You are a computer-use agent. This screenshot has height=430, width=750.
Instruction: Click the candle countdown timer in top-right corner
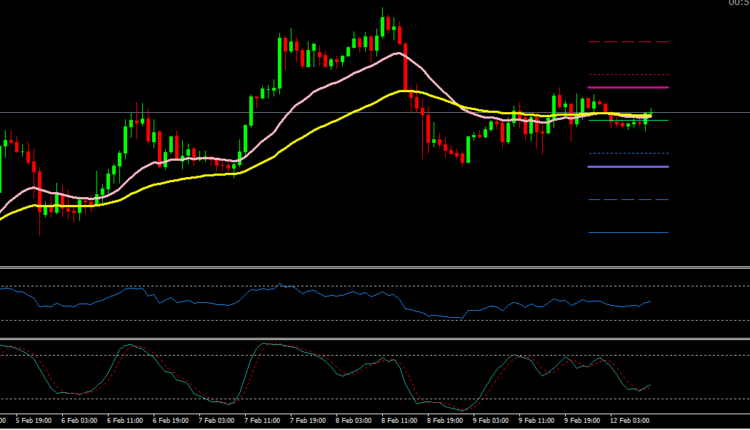pyautogui.click(x=739, y=4)
